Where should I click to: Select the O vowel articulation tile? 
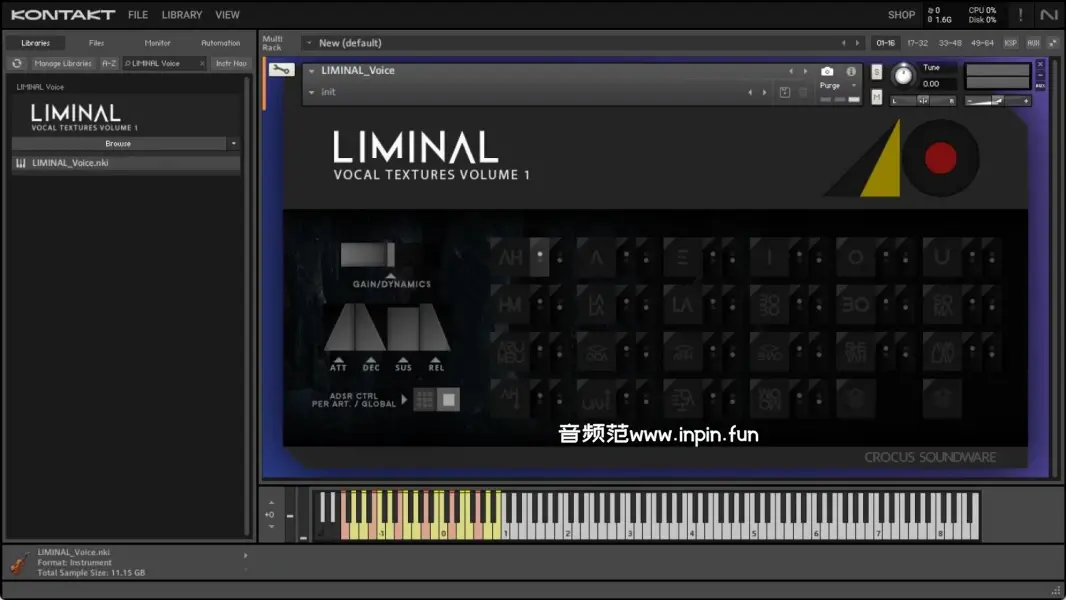(855, 257)
